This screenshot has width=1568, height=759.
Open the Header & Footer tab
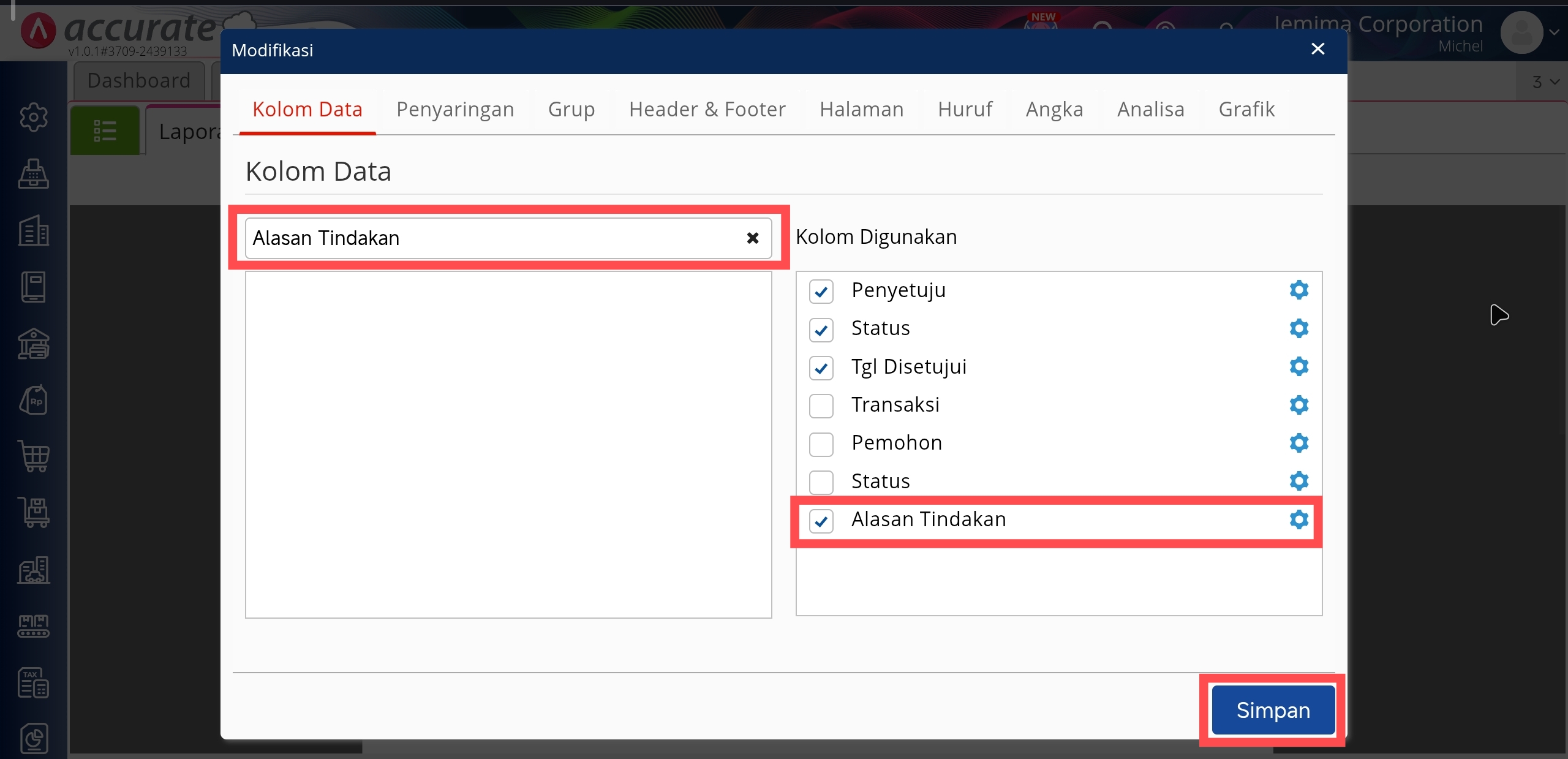tap(707, 110)
